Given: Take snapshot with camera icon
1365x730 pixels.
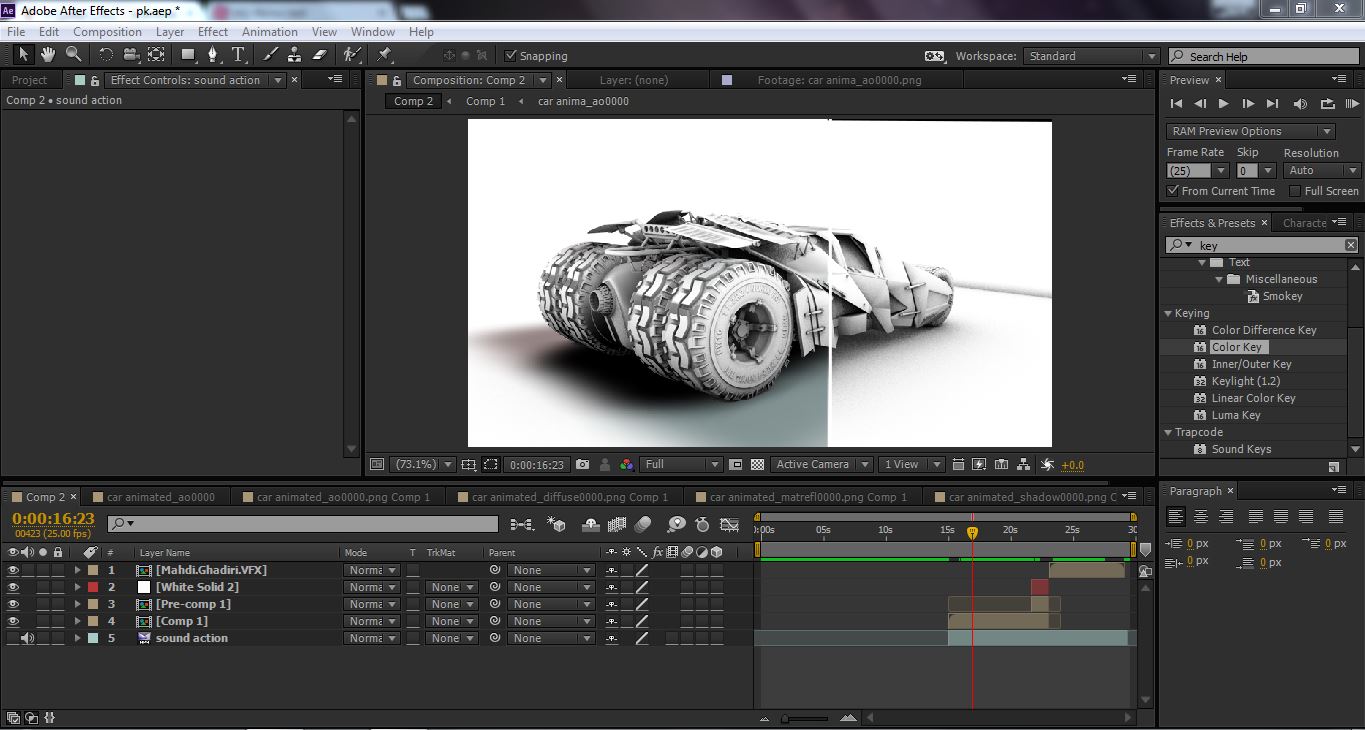Looking at the screenshot, I should [x=582, y=464].
